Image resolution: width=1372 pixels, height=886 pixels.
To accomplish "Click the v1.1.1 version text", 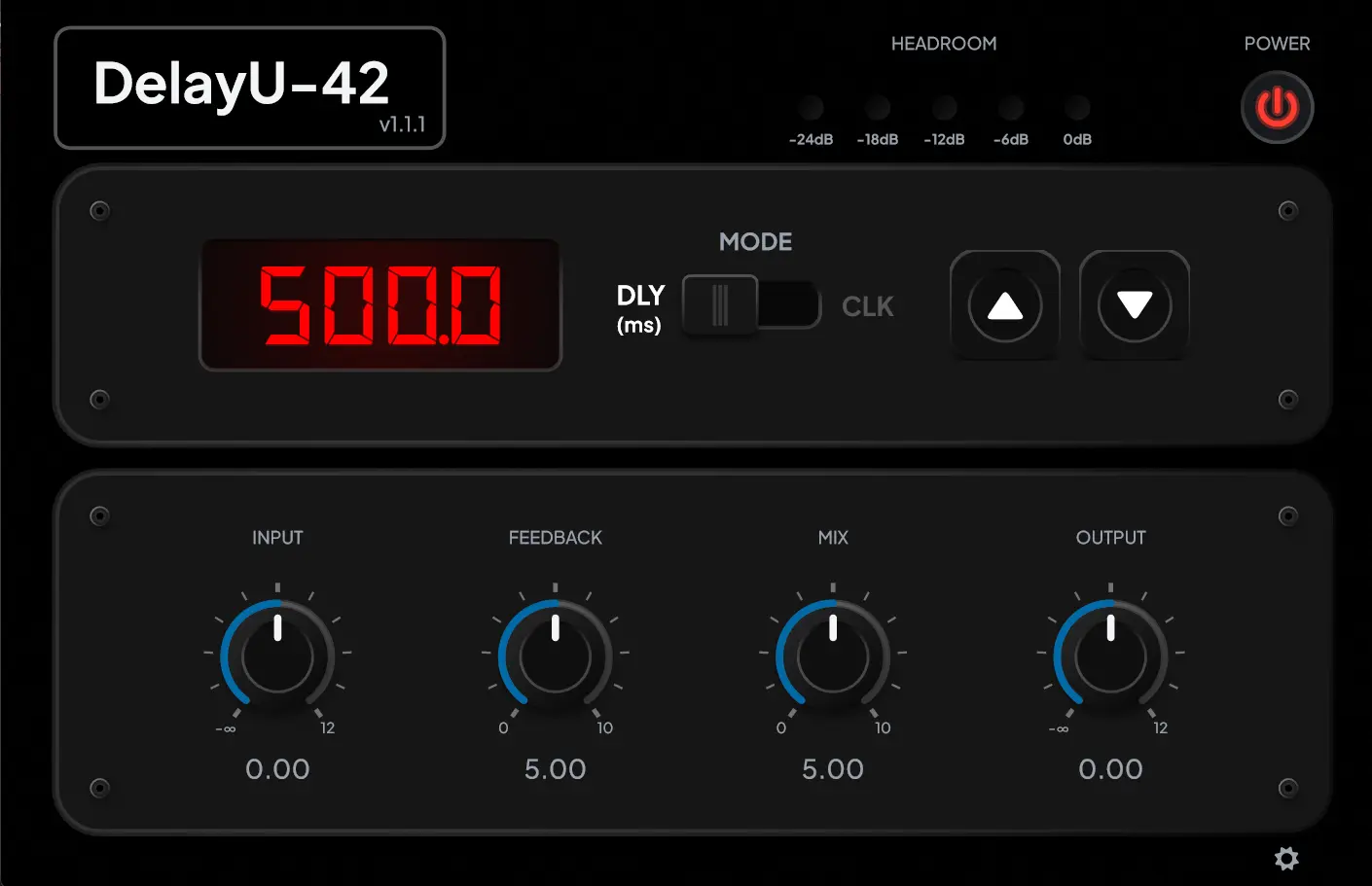I will click(x=402, y=124).
